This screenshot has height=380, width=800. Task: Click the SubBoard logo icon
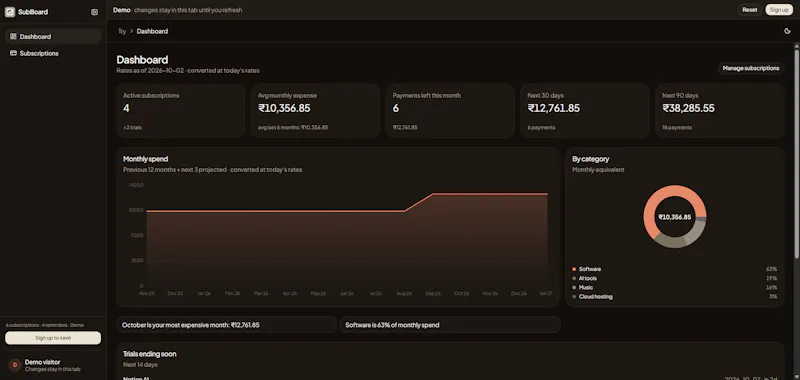pyautogui.click(x=10, y=12)
